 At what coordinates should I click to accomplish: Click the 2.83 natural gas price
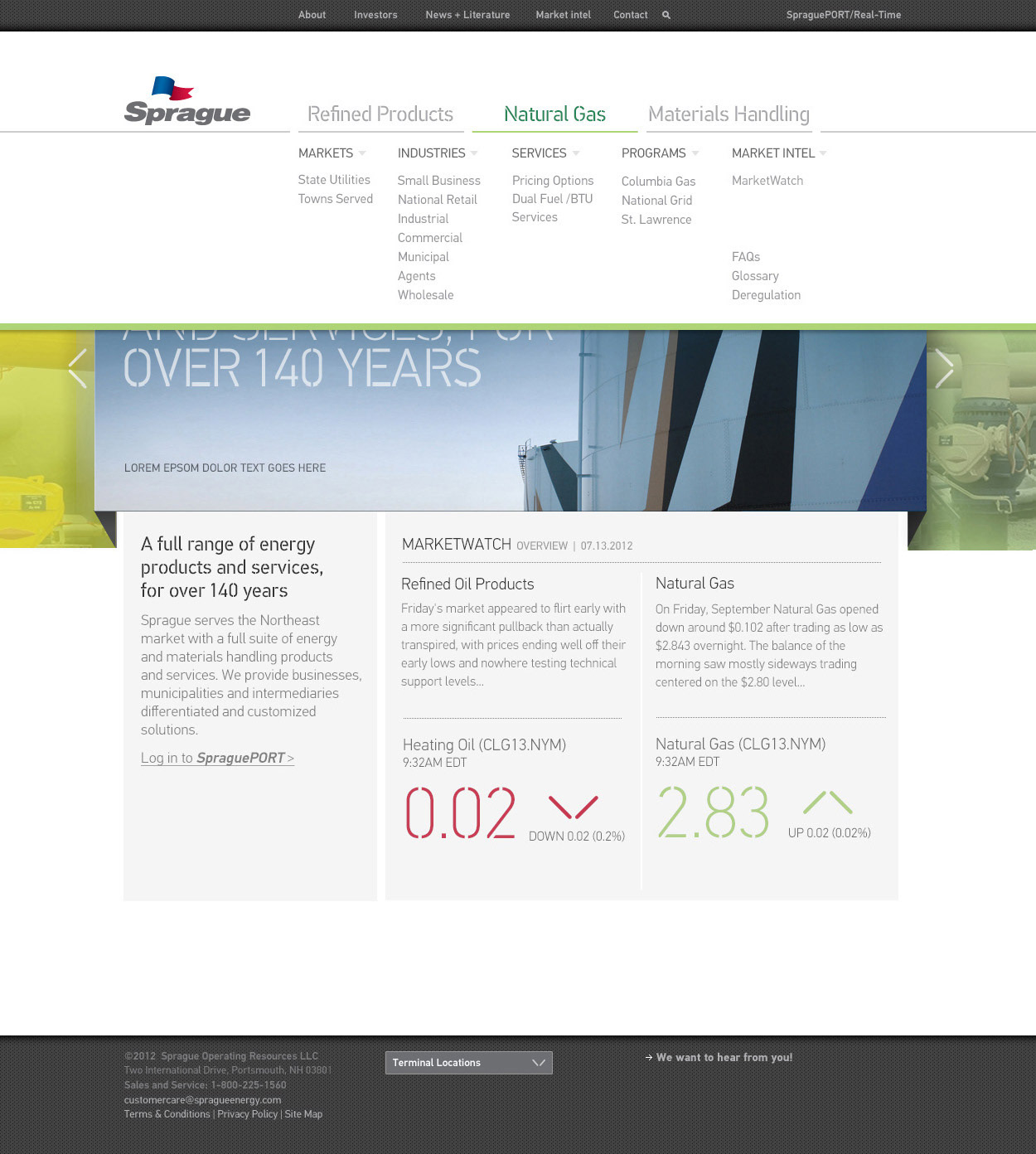pos(713,812)
